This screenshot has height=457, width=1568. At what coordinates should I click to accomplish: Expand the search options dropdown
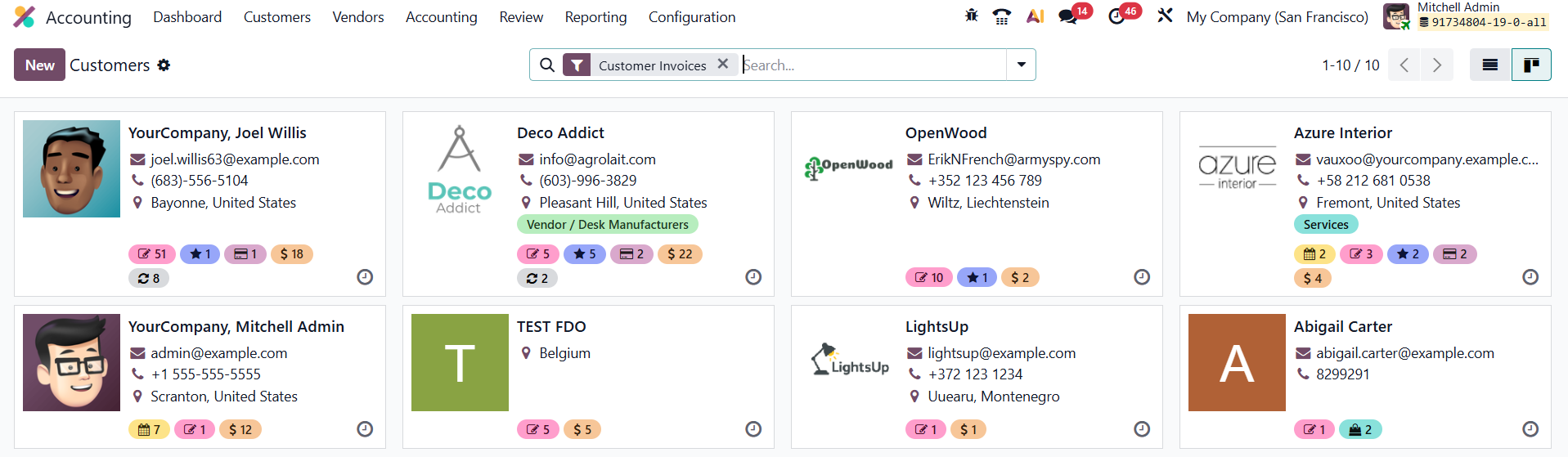click(x=1021, y=65)
